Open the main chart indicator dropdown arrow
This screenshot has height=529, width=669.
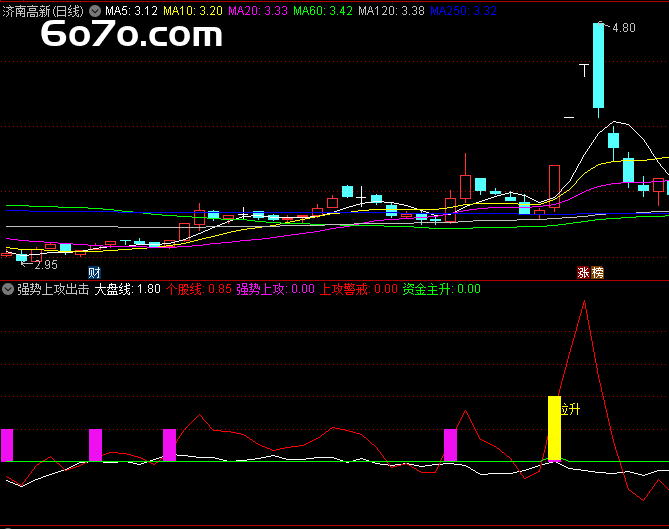[x=95, y=11]
